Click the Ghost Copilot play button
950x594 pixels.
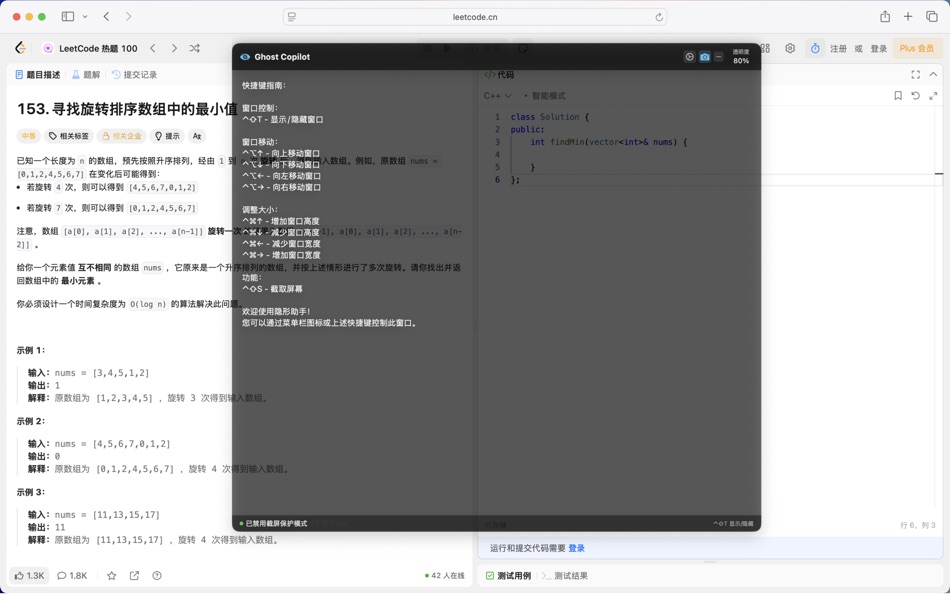click(x=689, y=57)
